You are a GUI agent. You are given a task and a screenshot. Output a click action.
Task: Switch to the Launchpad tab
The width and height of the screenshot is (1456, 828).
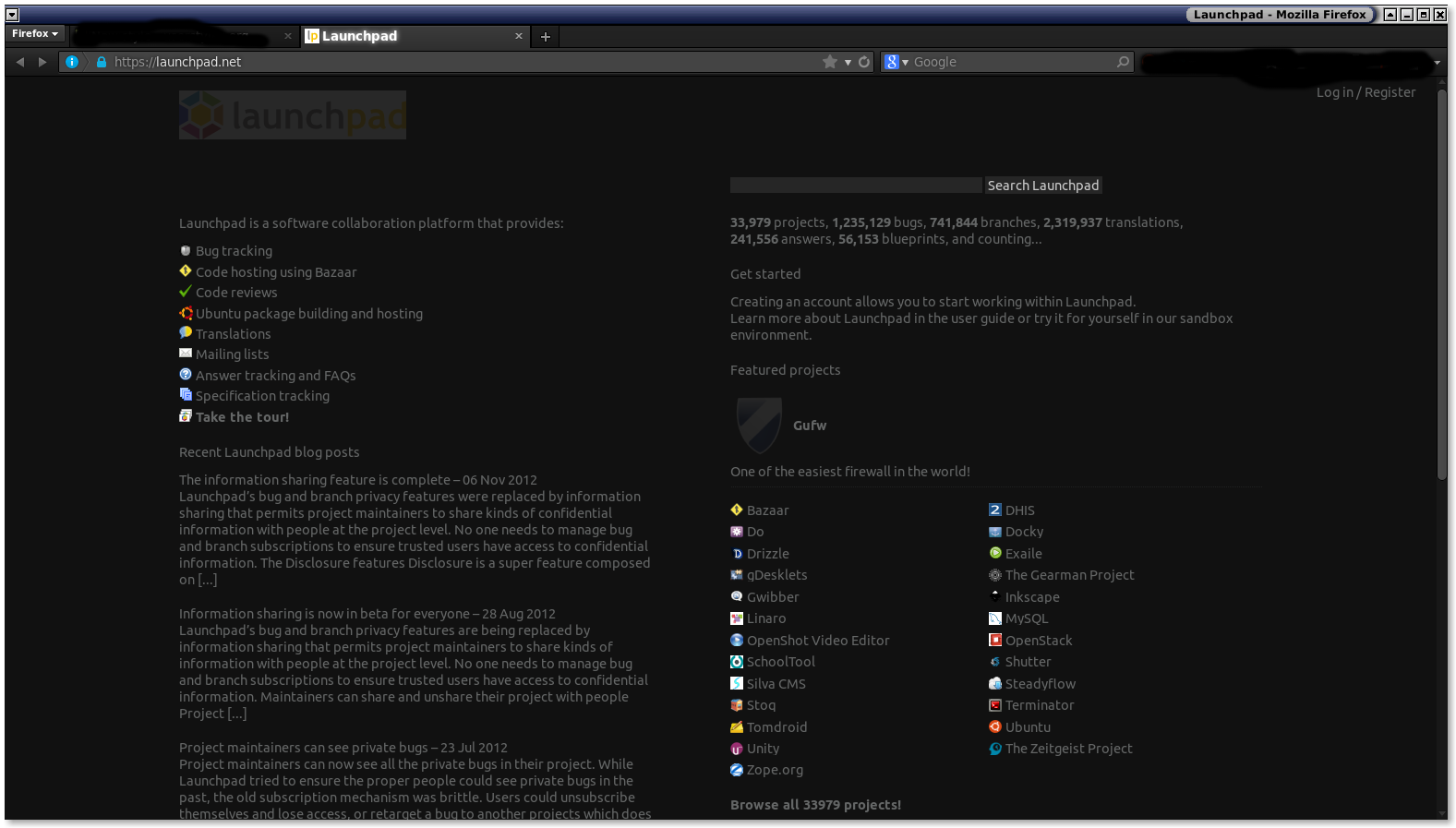pyautogui.click(x=415, y=36)
